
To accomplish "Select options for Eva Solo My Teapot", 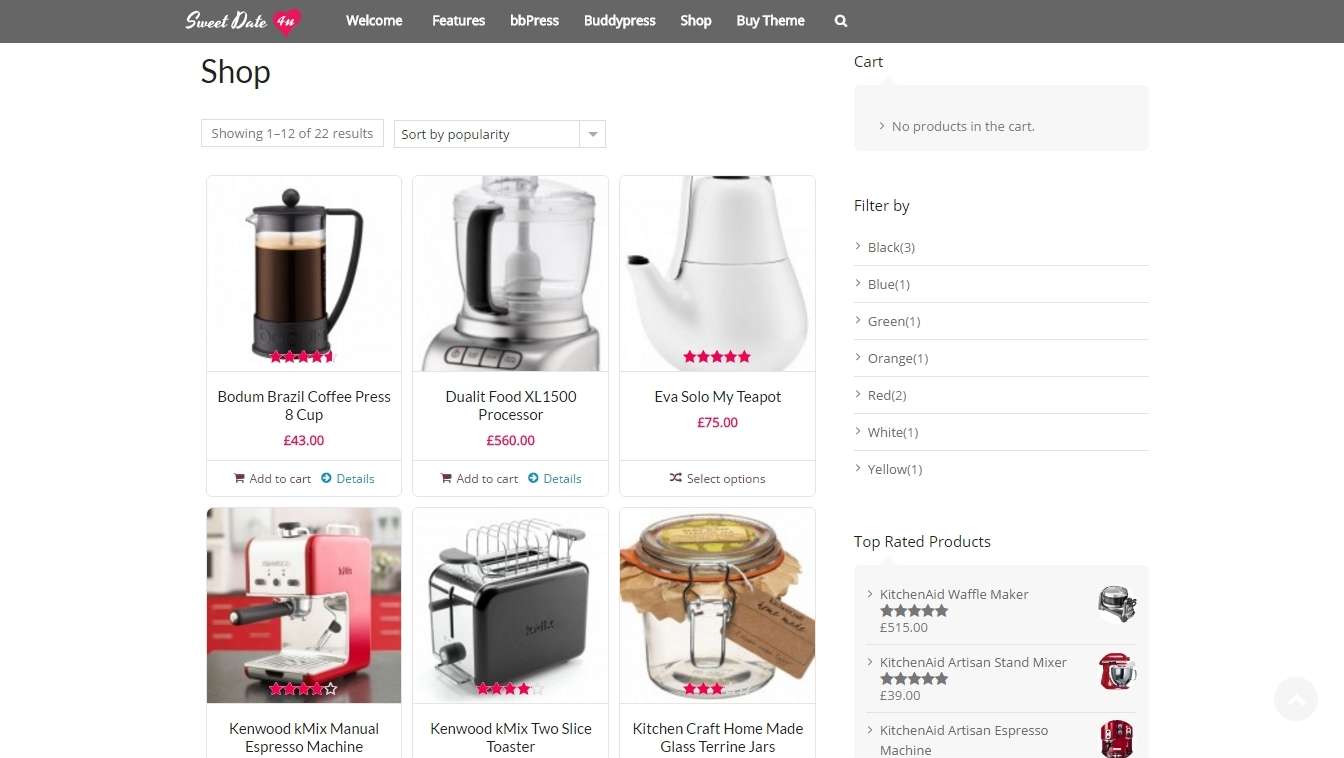I will point(717,478).
